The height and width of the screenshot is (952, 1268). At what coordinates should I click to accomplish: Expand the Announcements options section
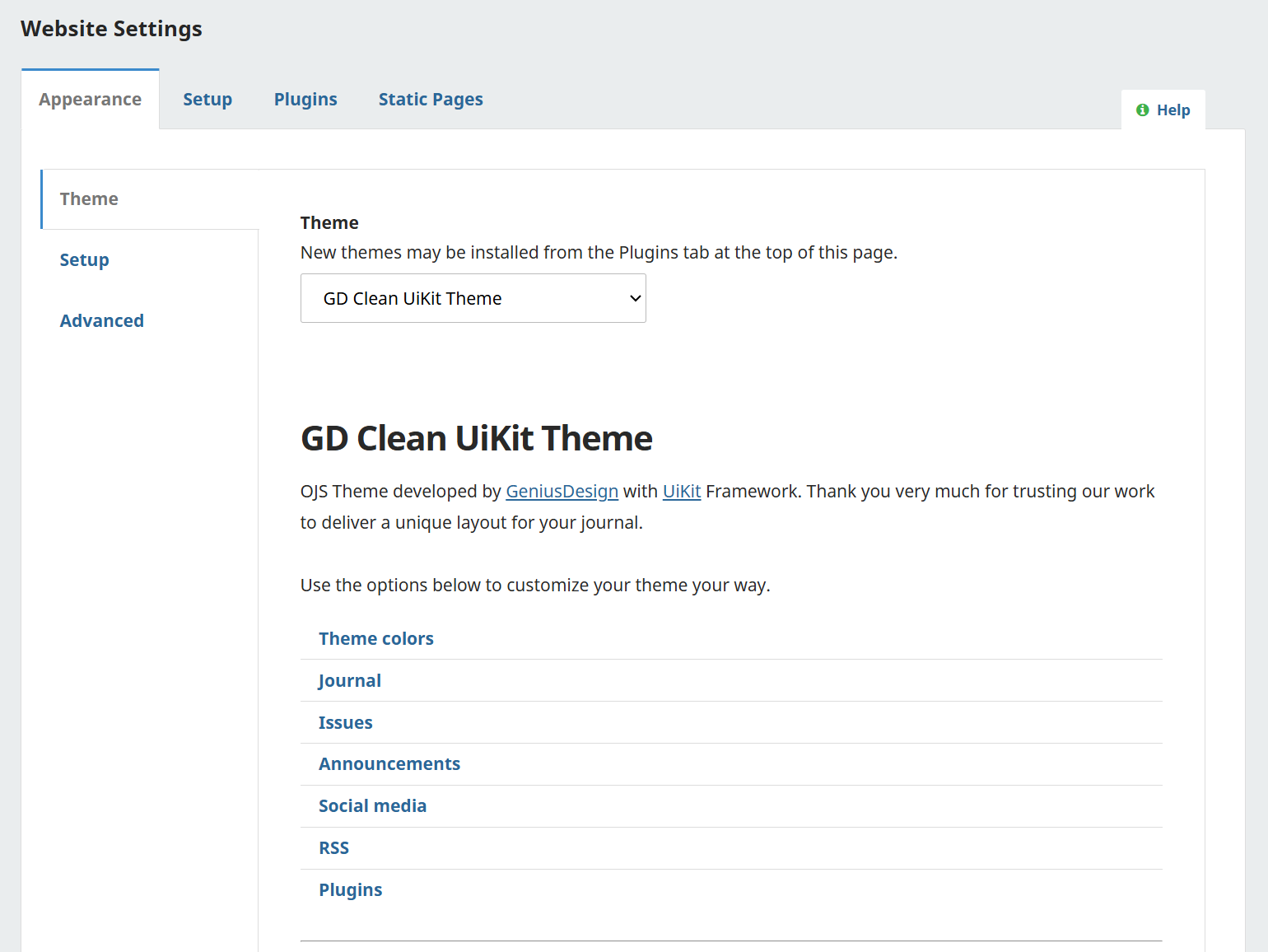tap(389, 764)
